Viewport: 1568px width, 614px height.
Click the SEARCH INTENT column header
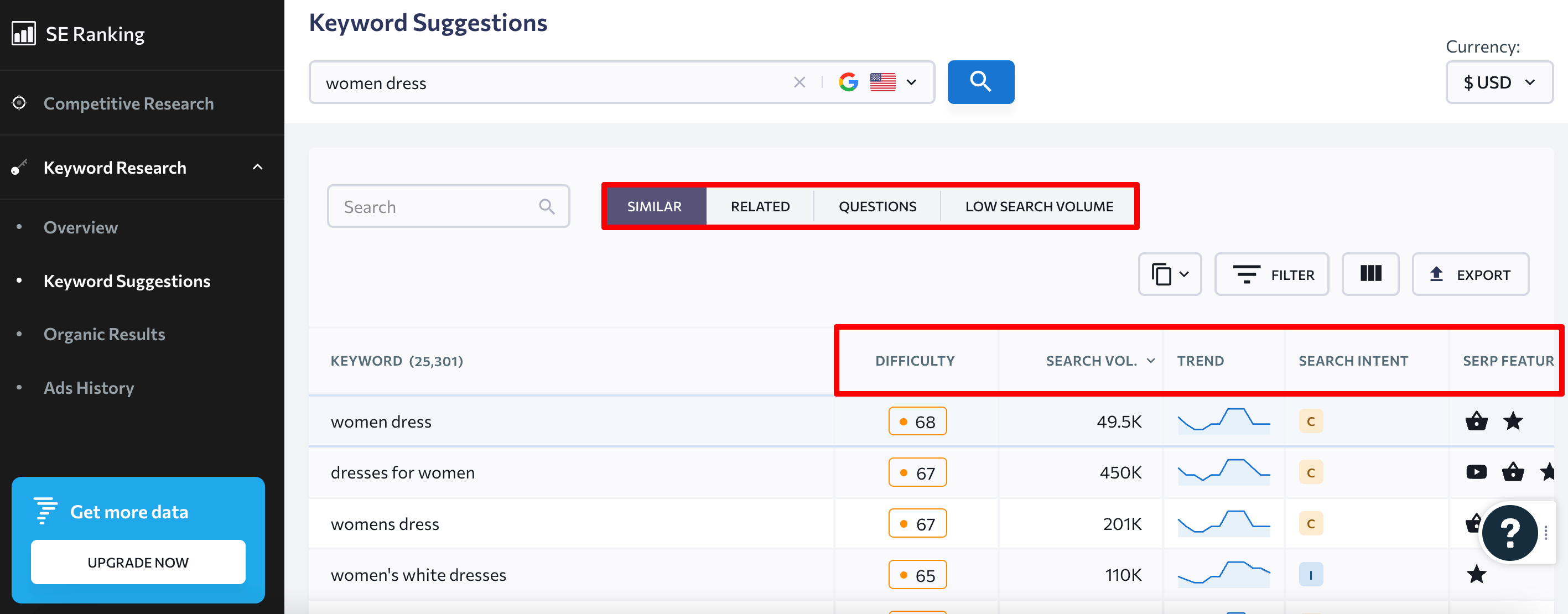coord(1353,361)
